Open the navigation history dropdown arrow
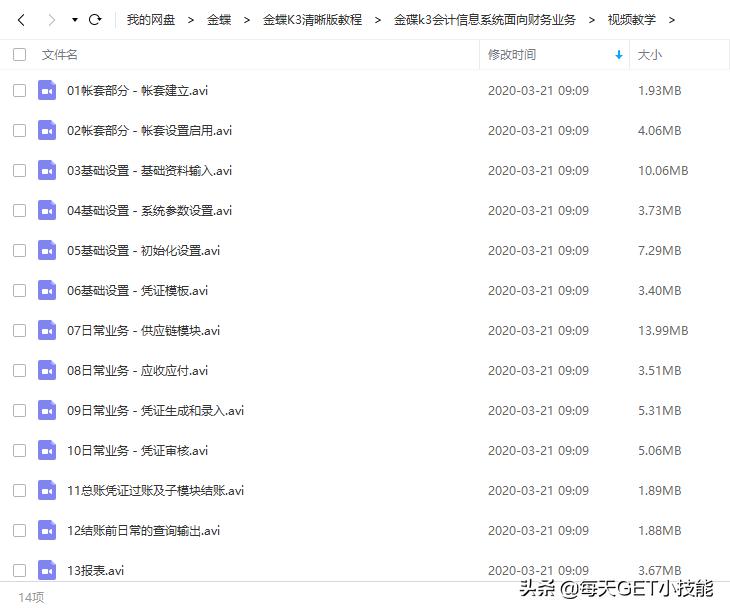730x614 pixels. tap(74, 20)
